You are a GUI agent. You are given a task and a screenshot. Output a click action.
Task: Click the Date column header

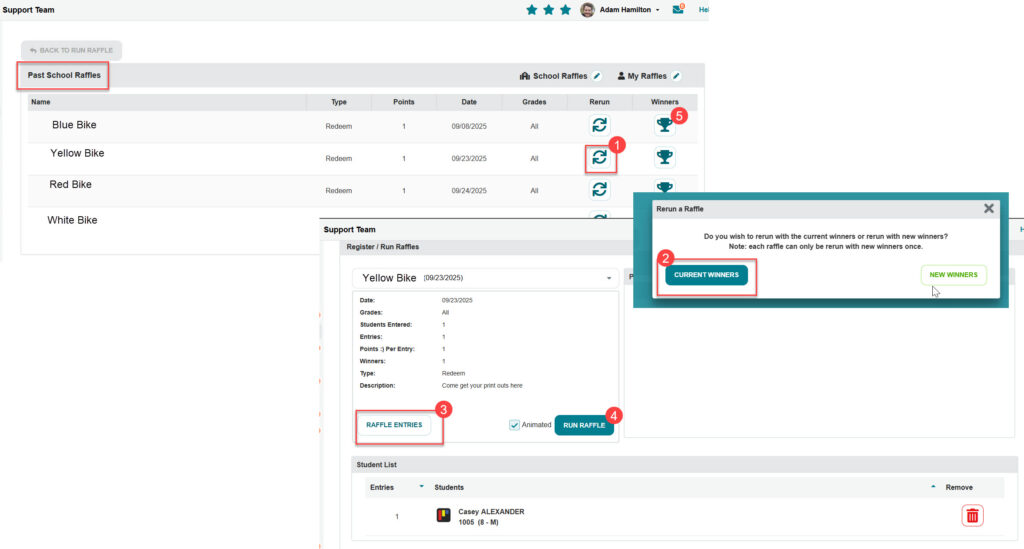[x=469, y=102]
